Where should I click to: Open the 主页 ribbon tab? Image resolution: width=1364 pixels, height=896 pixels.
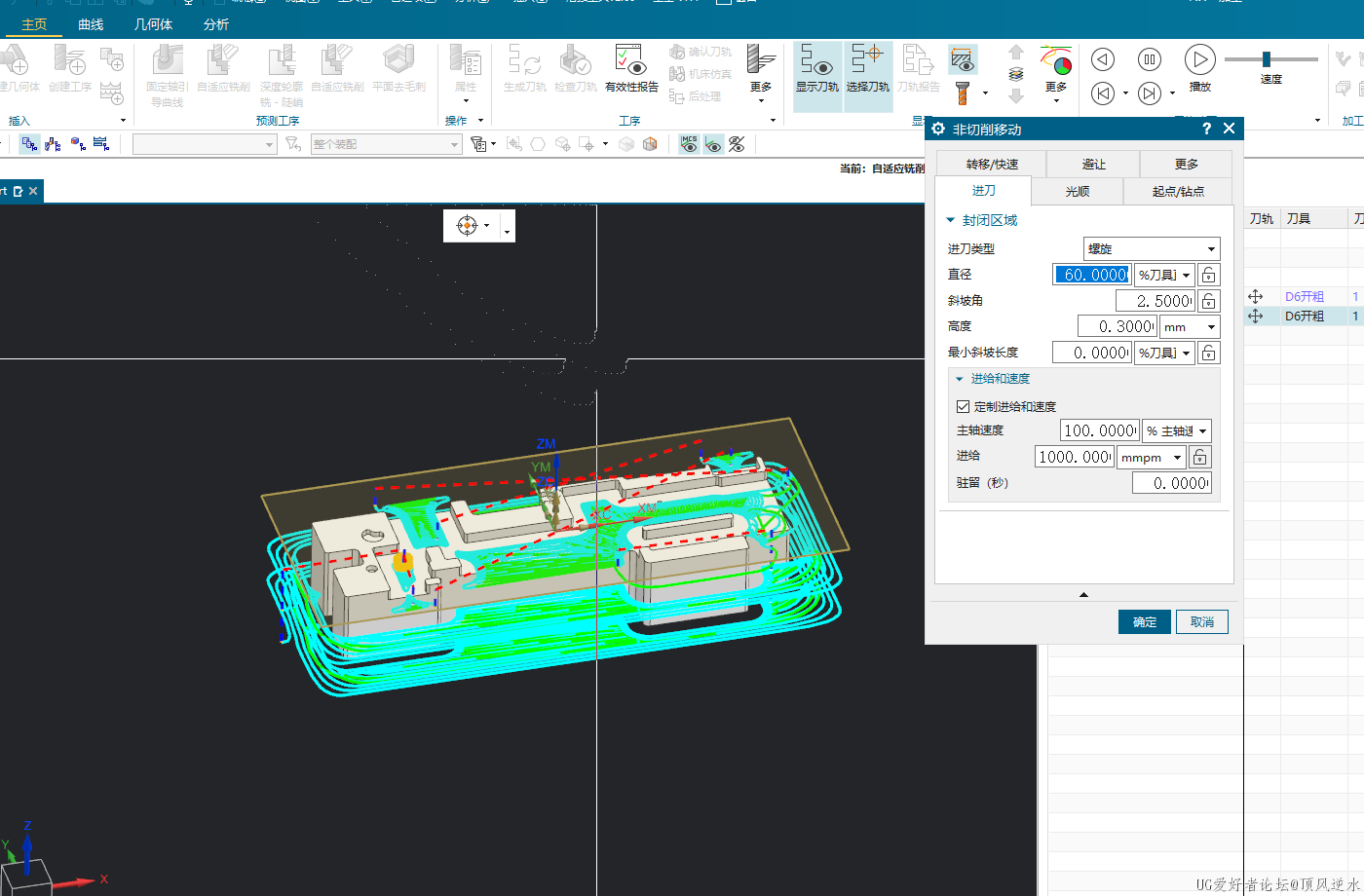click(34, 24)
